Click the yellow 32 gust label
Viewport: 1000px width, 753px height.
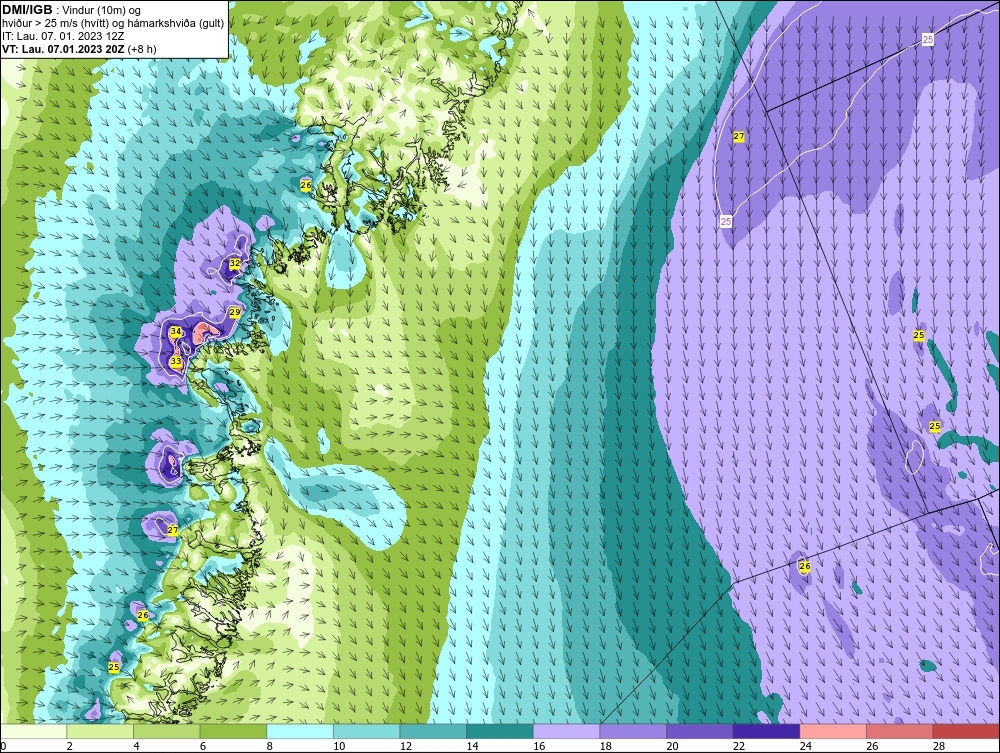(235, 263)
